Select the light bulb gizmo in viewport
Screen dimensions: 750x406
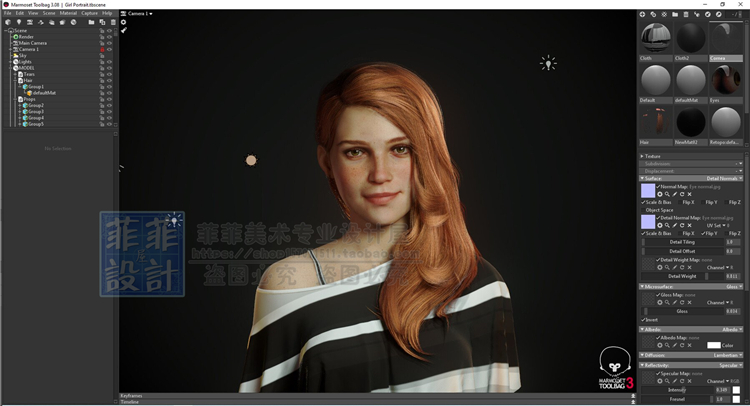548,63
